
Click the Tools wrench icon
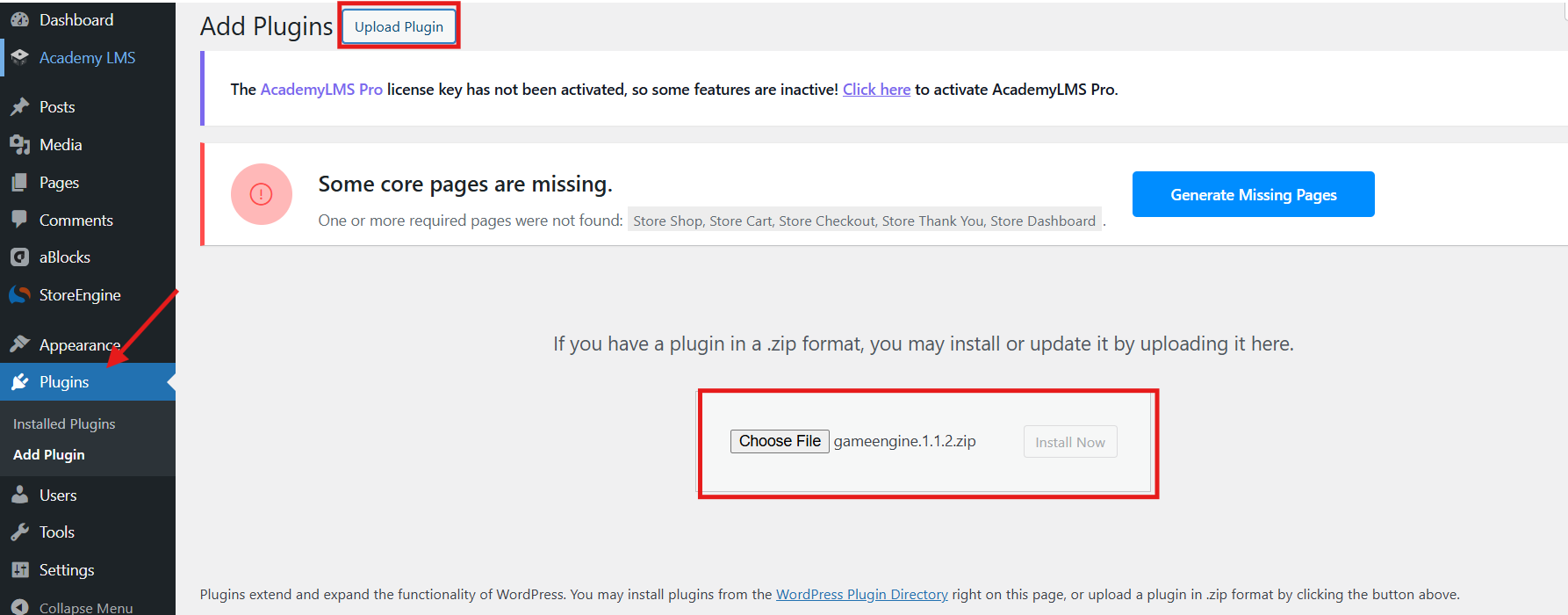(19, 532)
